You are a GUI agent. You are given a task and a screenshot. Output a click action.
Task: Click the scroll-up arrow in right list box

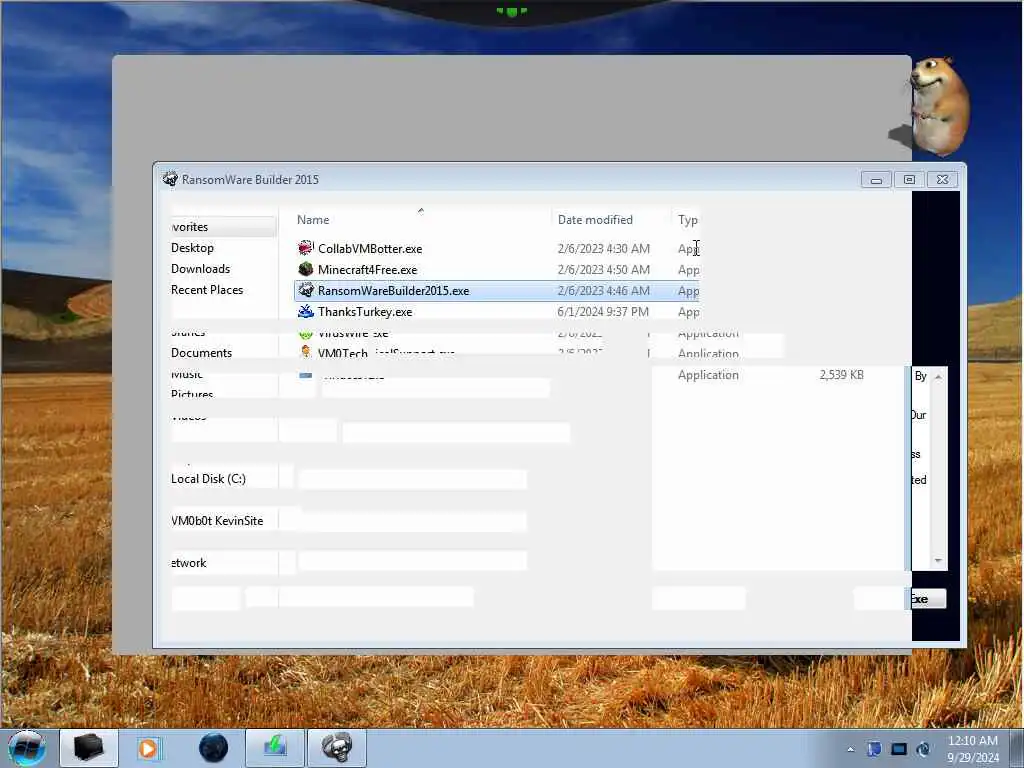(x=938, y=376)
